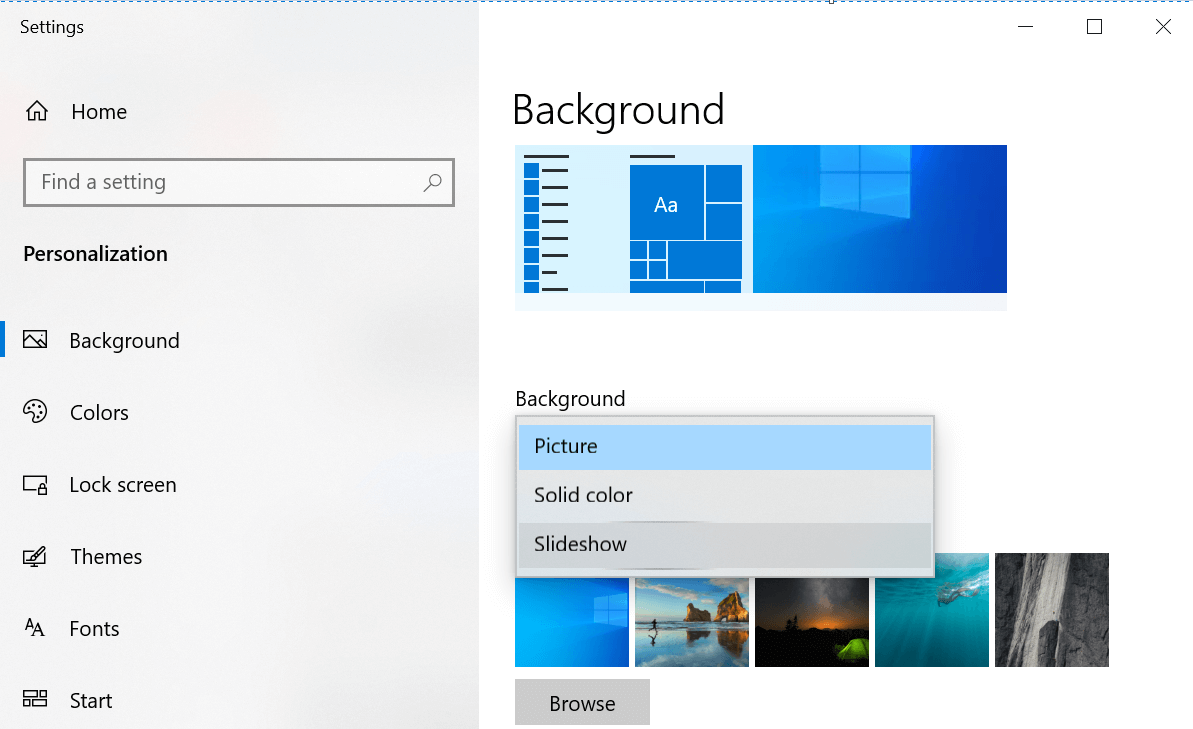Select the Background image icon in sidebar
This screenshot has height=729, width=1193.
click(36, 340)
